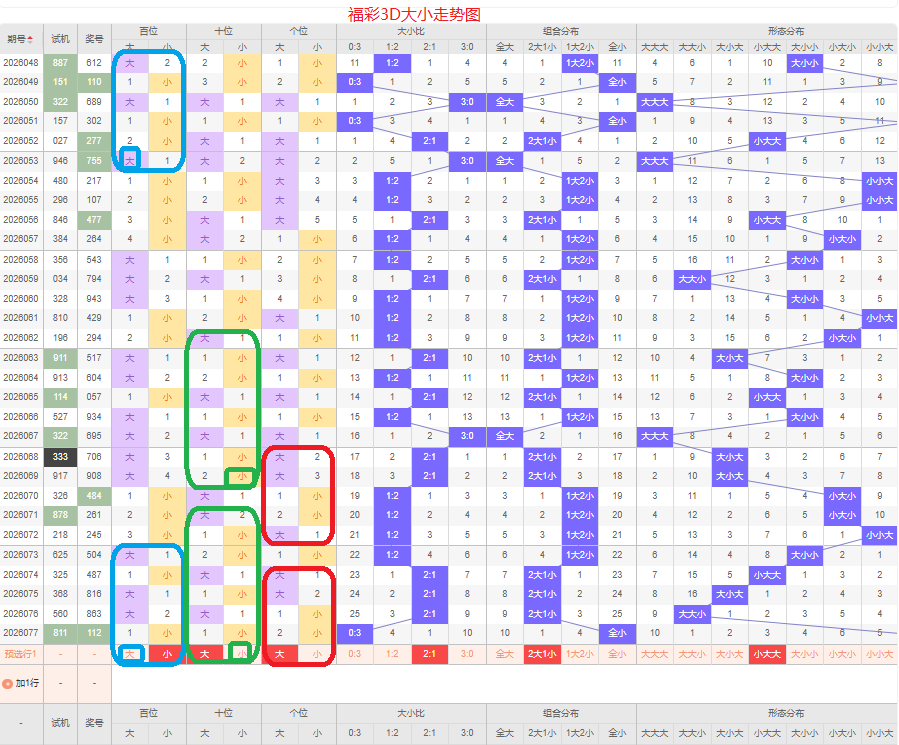This screenshot has height=745, width=899.
Task: Click the 小大小 cell in row 2026057
Action: 842,239
